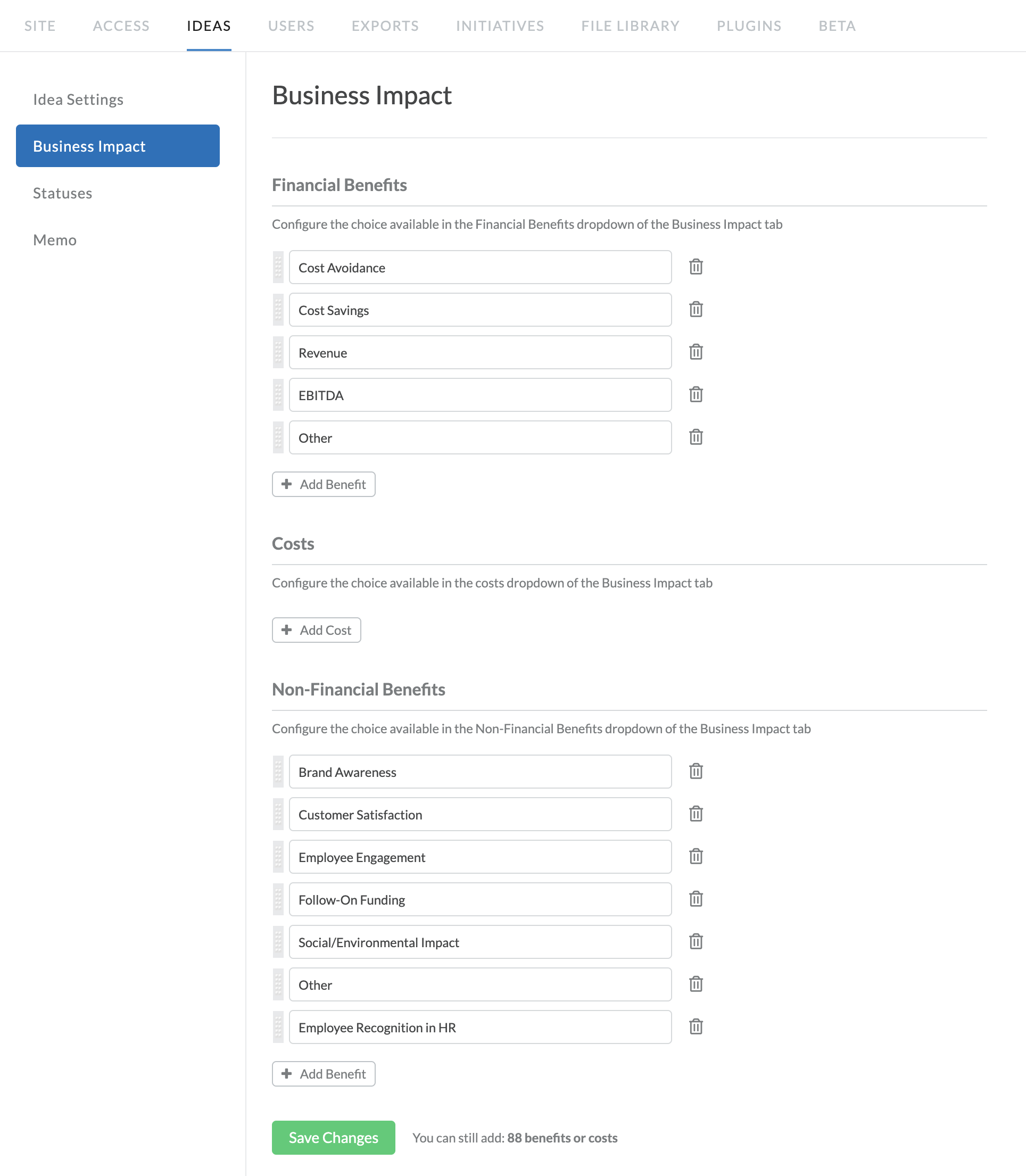Edit the non-financial Other field
The image size is (1026, 1176).
click(x=481, y=985)
